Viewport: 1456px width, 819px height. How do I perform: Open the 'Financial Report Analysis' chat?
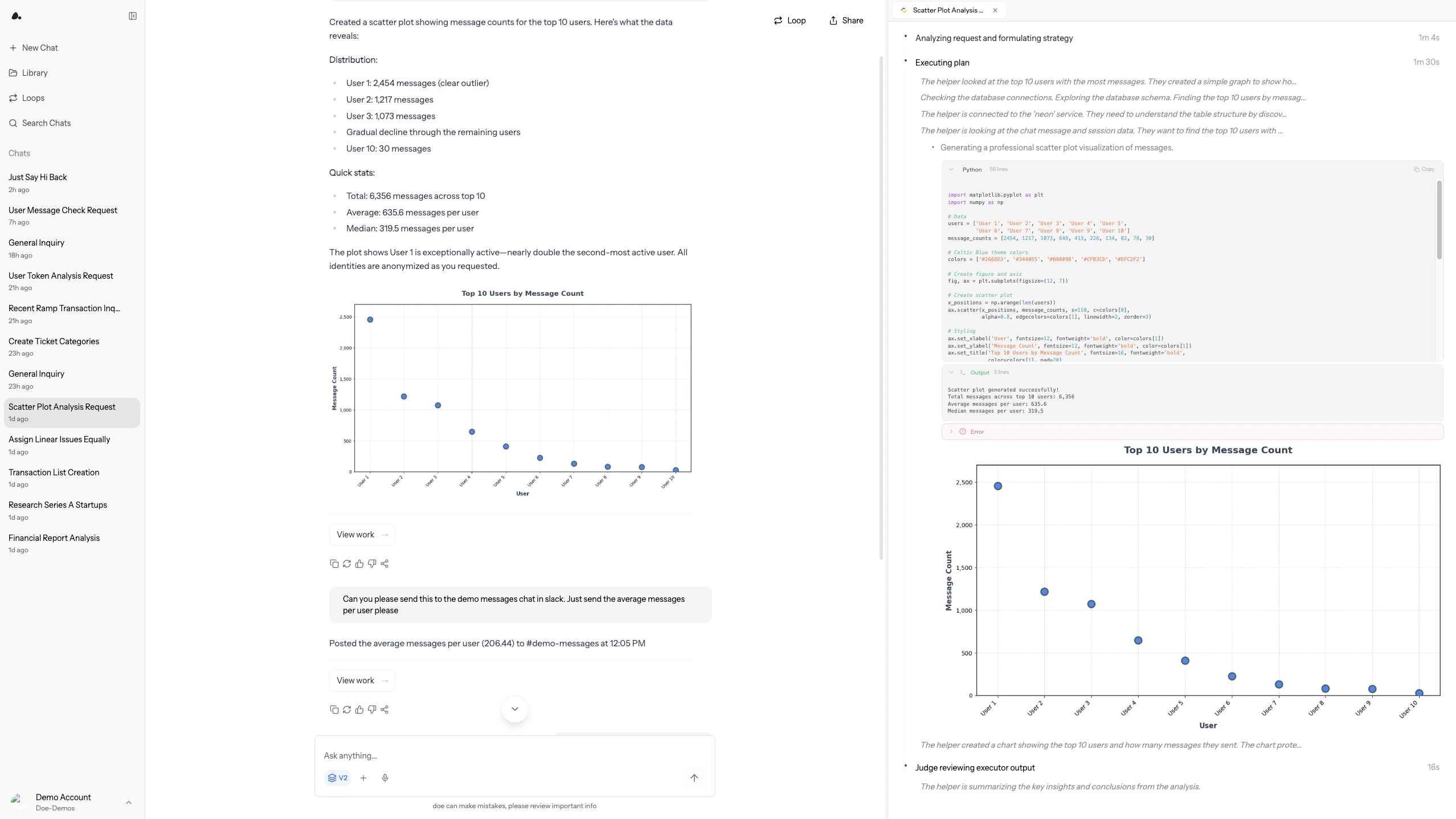pyautogui.click(x=72, y=544)
